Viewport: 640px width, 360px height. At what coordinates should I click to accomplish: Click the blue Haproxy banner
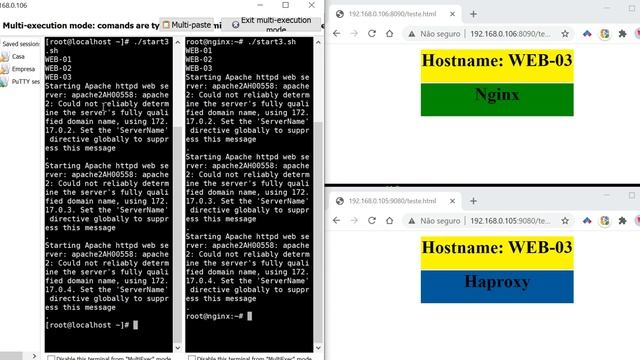click(x=497, y=287)
